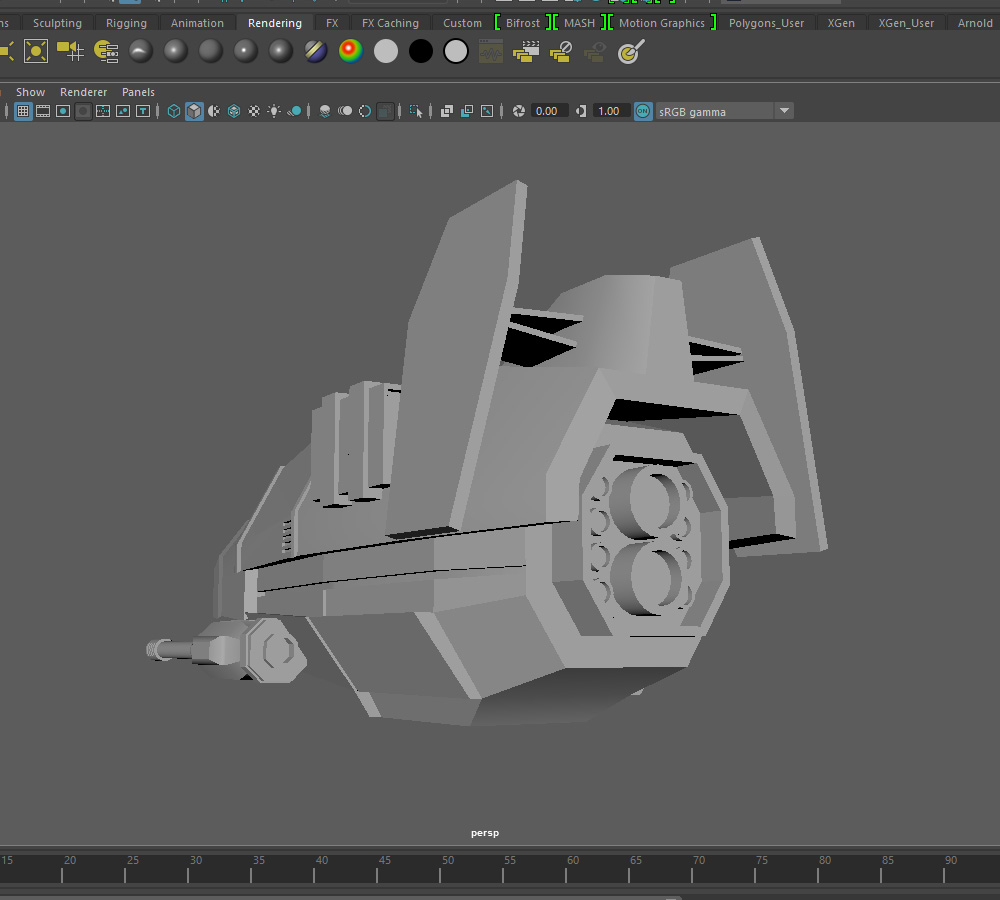
Task: Toggle use all lights bulb icon
Action: [274, 112]
